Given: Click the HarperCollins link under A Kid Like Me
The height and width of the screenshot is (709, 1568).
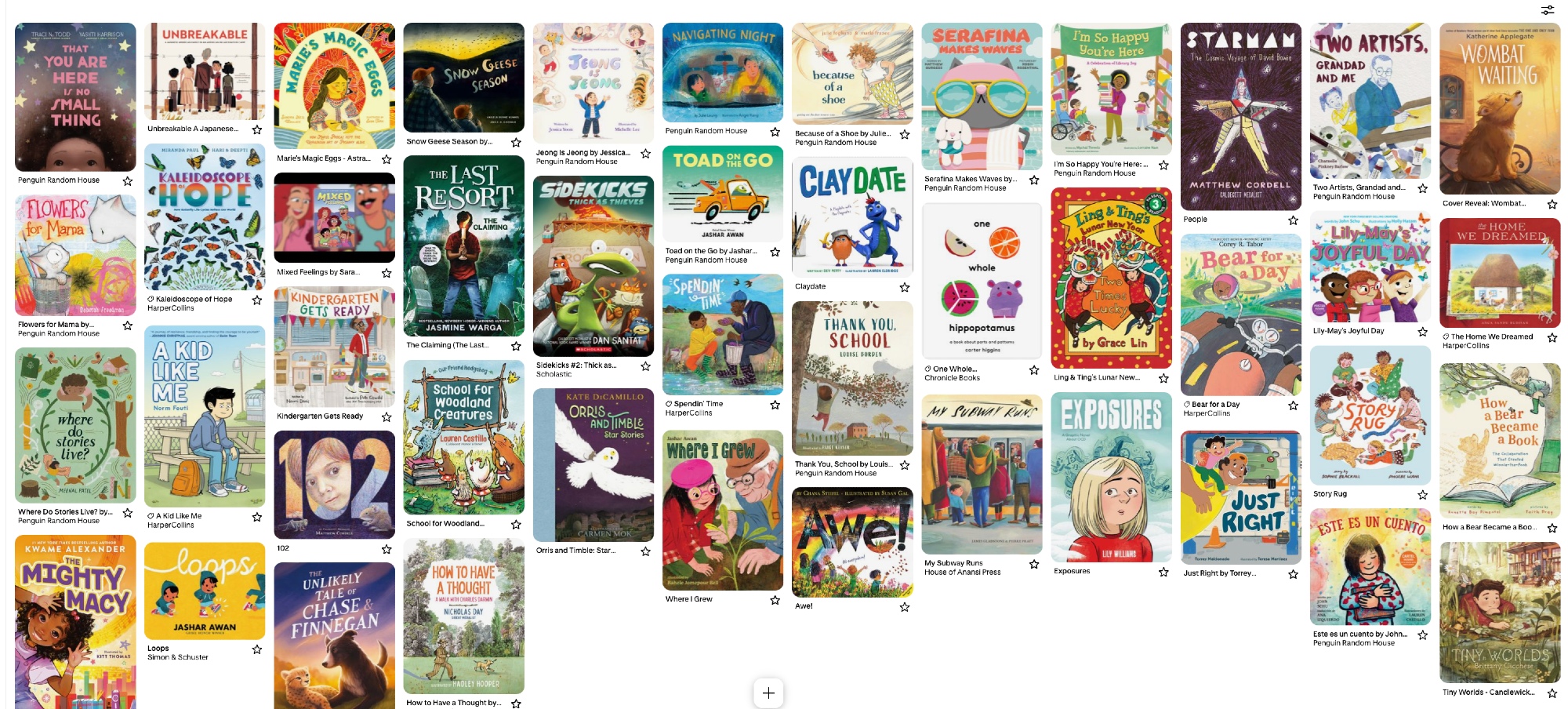Looking at the screenshot, I should pyautogui.click(x=171, y=525).
